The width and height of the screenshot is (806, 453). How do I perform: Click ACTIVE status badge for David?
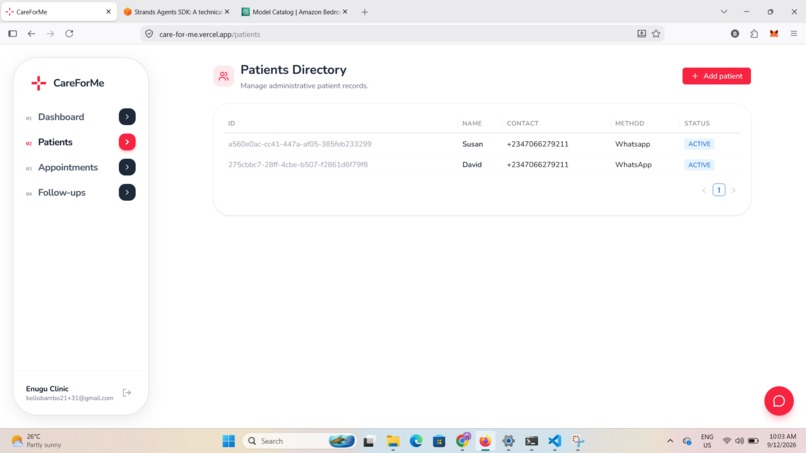(699, 165)
